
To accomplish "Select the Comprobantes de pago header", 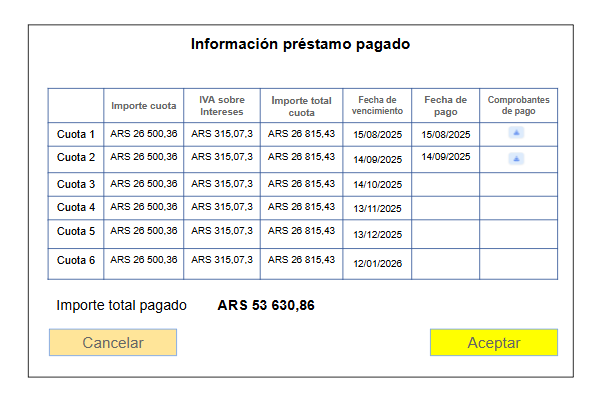I will pos(518,106).
